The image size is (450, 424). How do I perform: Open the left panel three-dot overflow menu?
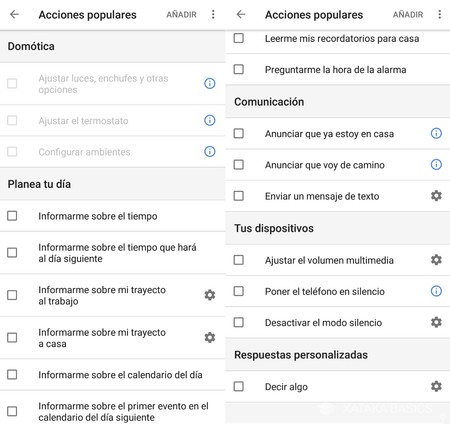coord(213,14)
